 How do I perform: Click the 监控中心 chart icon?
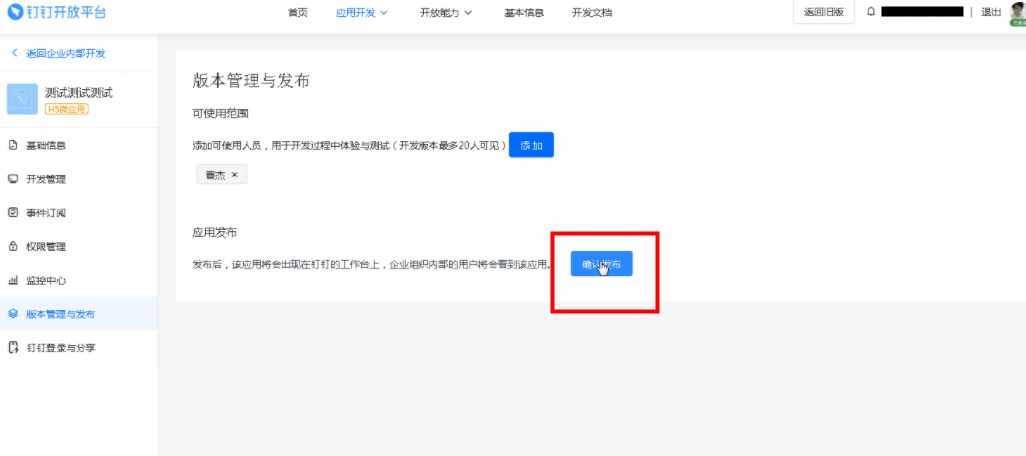tap(13, 281)
